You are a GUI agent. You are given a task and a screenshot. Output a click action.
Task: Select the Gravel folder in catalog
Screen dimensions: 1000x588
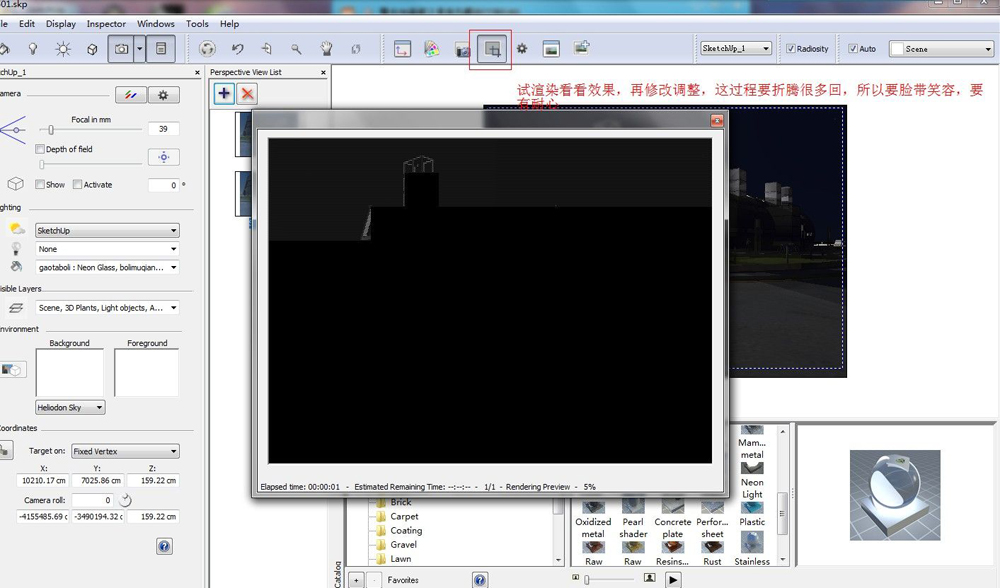(x=404, y=545)
